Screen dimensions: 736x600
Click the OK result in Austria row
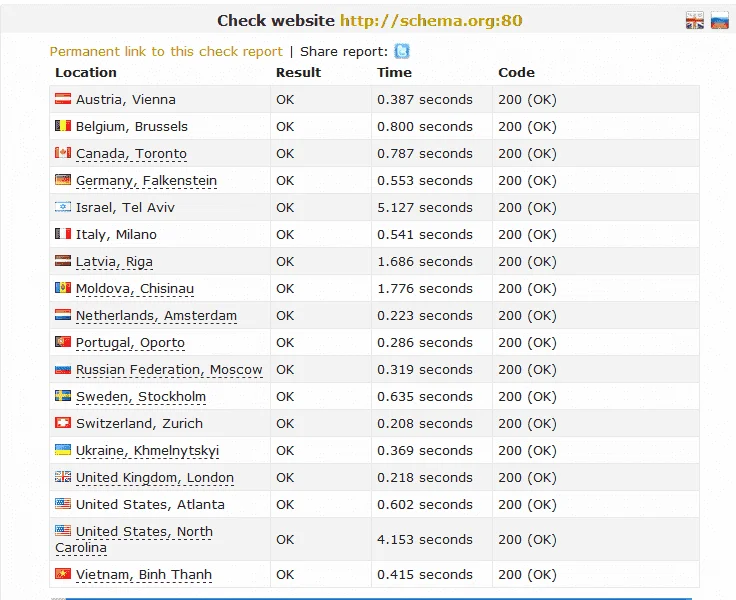(x=285, y=100)
